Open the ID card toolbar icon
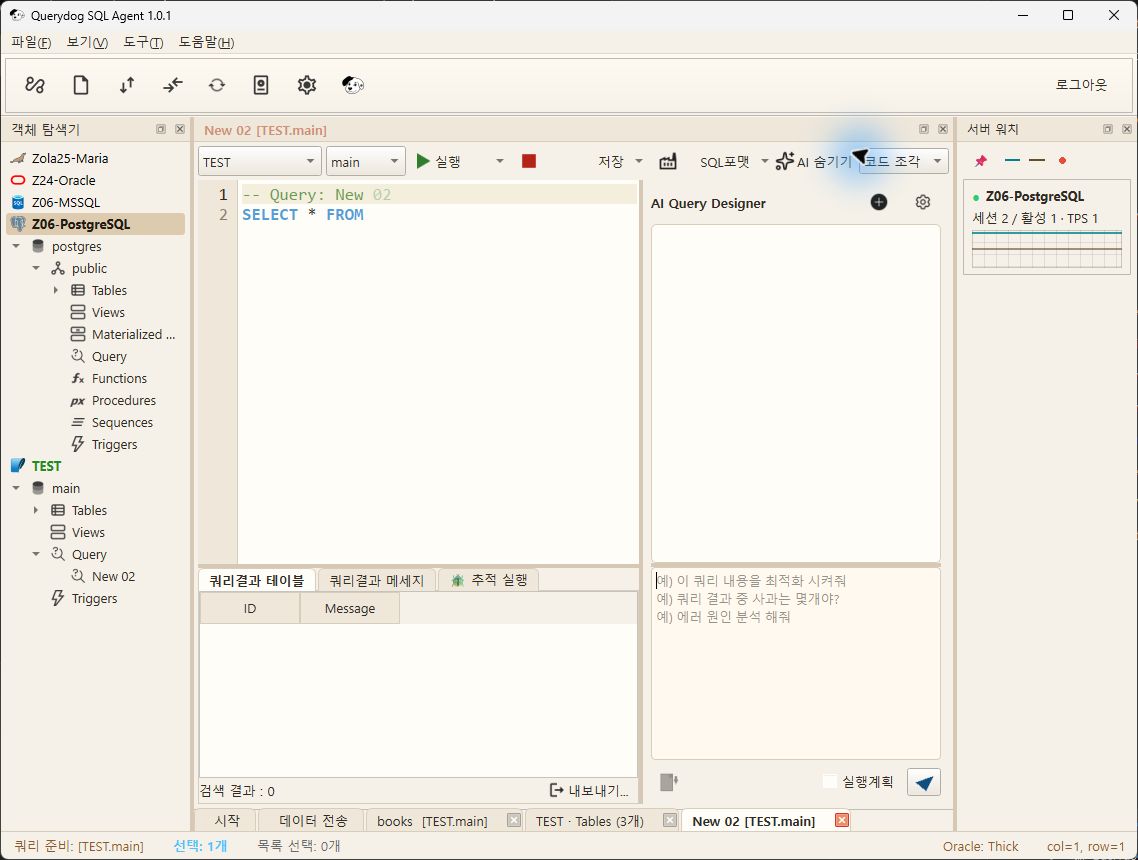 click(x=261, y=85)
